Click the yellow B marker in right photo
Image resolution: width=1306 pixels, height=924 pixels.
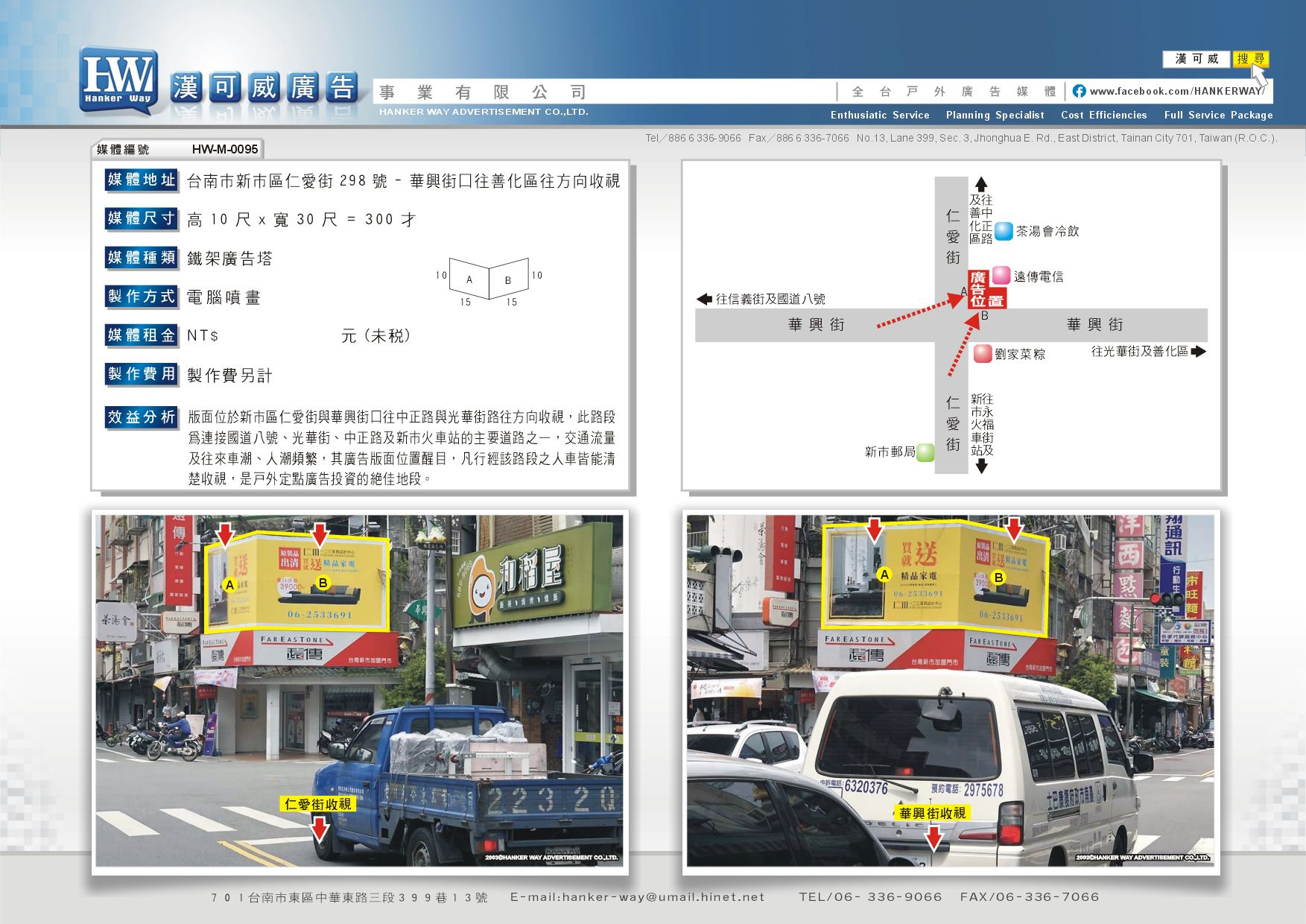[x=999, y=577]
